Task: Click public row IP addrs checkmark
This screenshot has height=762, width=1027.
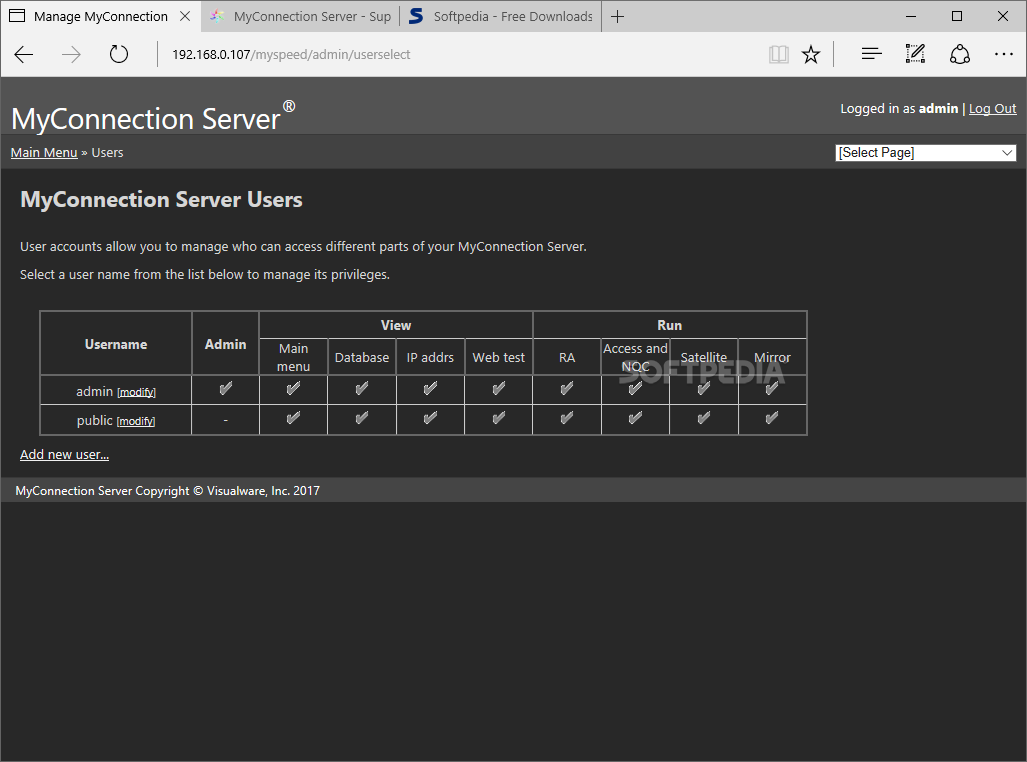Action: pyautogui.click(x=430, y=418)
